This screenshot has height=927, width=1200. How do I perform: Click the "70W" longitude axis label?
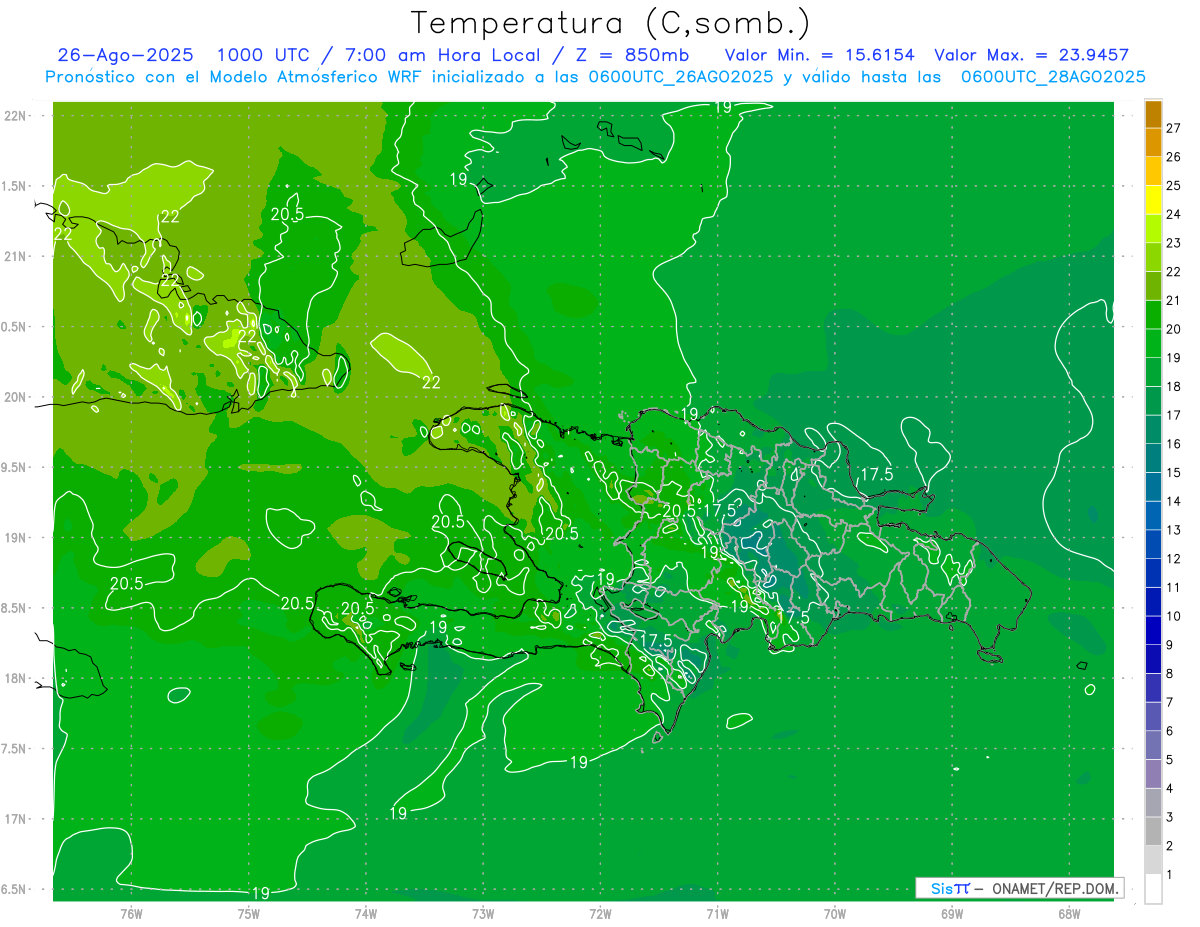[834, 913]
